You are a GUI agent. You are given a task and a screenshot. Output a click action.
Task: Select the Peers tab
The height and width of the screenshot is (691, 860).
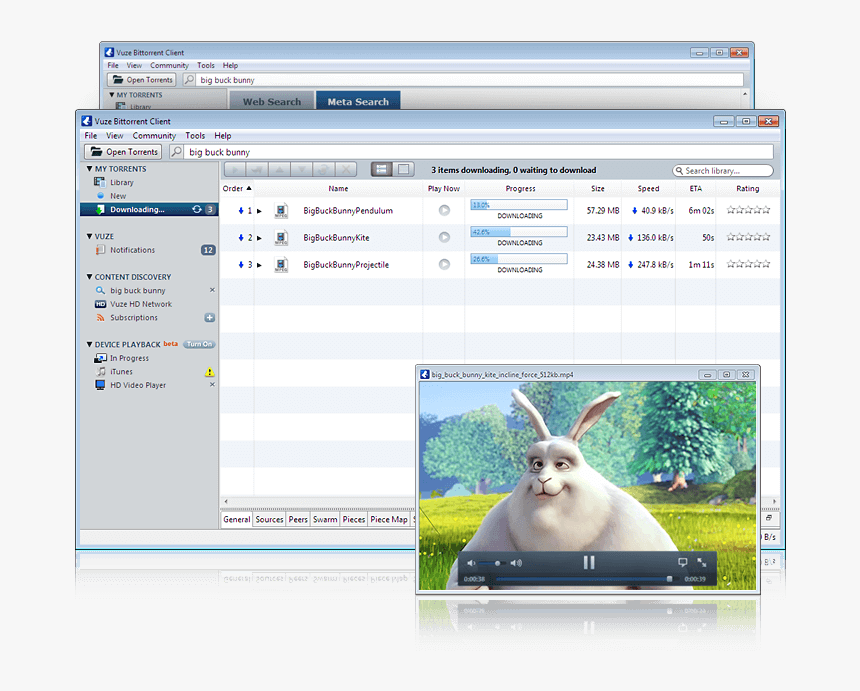pos(298,519)
